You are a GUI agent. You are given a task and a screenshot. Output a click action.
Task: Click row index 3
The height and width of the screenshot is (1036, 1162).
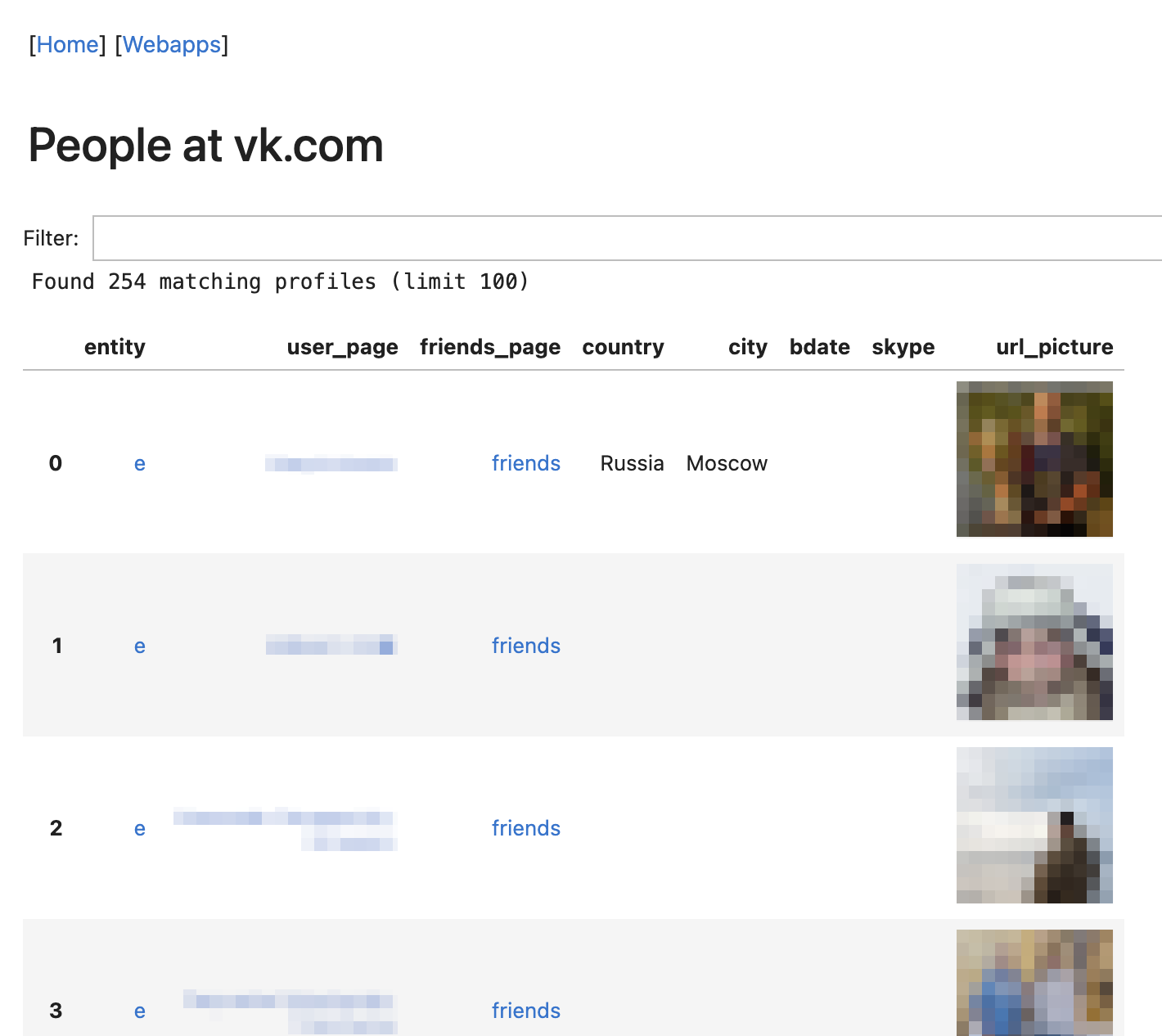56,1011
